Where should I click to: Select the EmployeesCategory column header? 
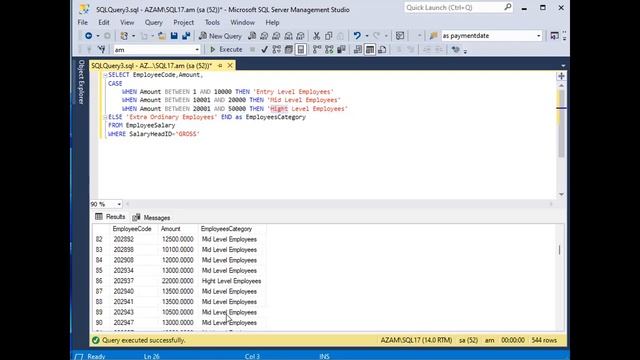point(227,229)
